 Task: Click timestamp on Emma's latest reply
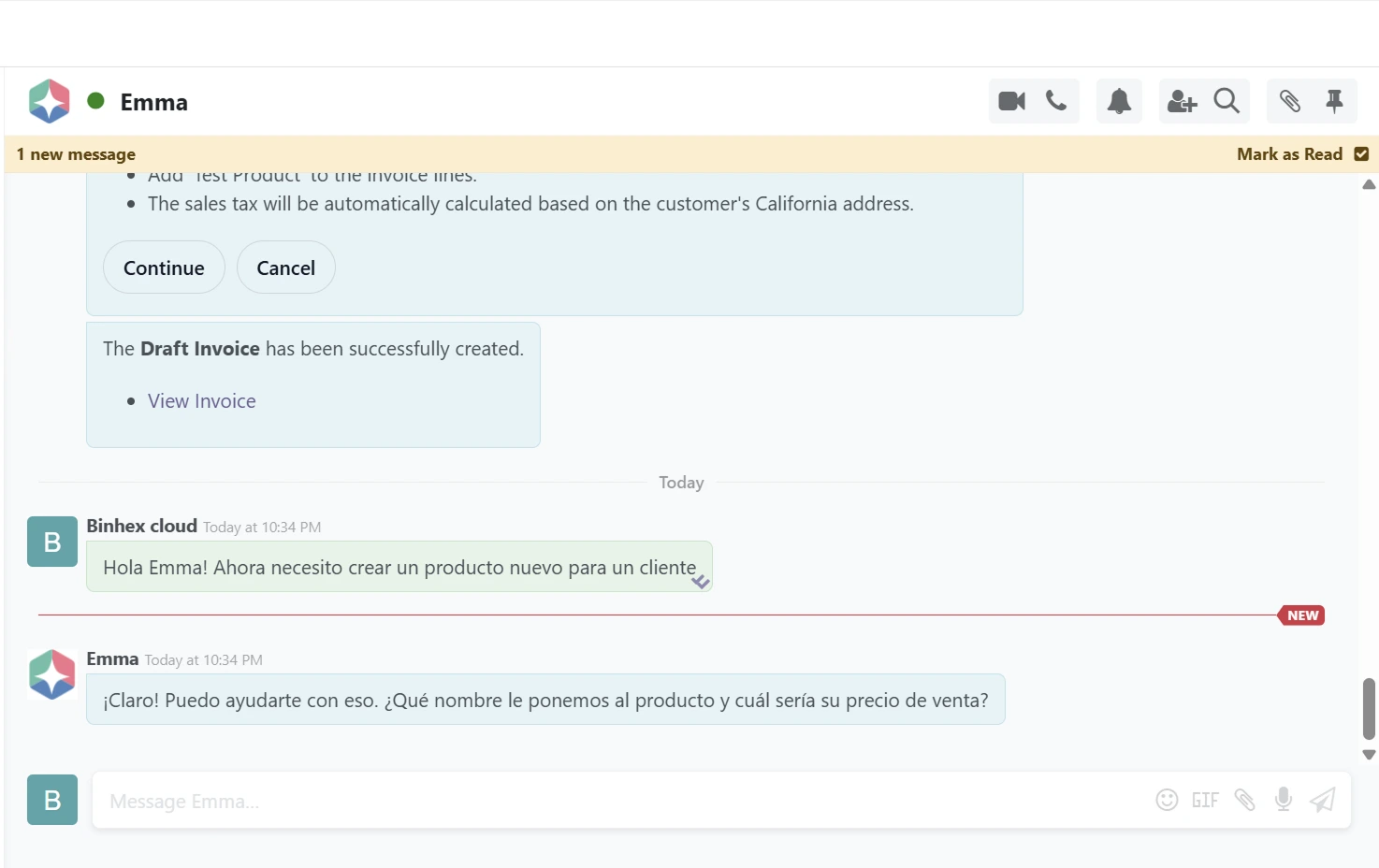(204, 660)
